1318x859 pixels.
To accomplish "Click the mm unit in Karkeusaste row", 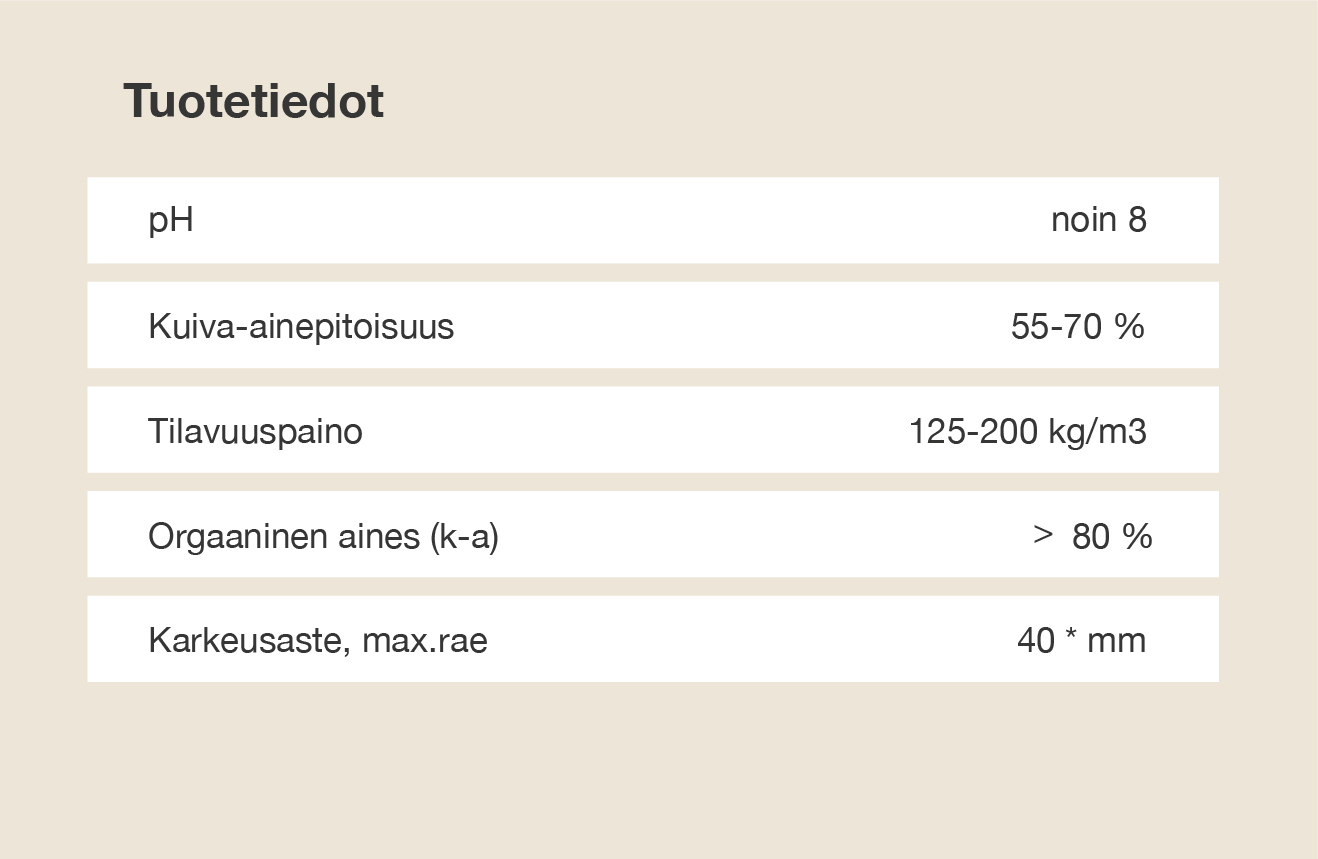I will [x=1116, y=641].
